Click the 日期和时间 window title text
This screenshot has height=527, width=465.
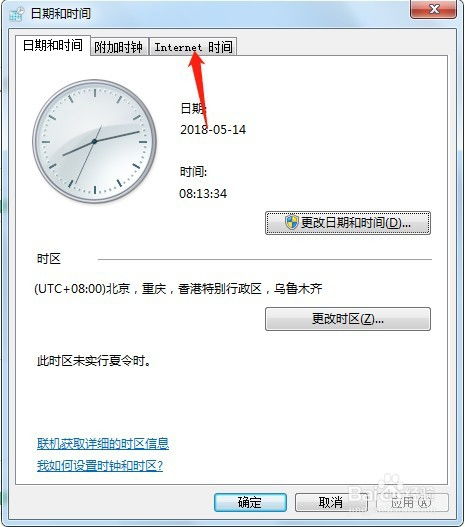tap(61, 13)
